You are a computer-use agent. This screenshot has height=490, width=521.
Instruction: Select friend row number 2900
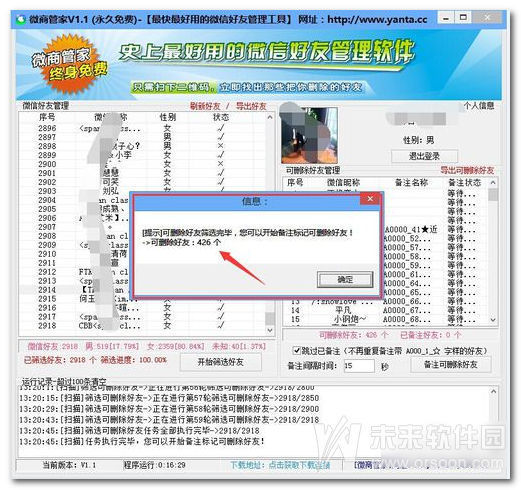tap(142, 164)
